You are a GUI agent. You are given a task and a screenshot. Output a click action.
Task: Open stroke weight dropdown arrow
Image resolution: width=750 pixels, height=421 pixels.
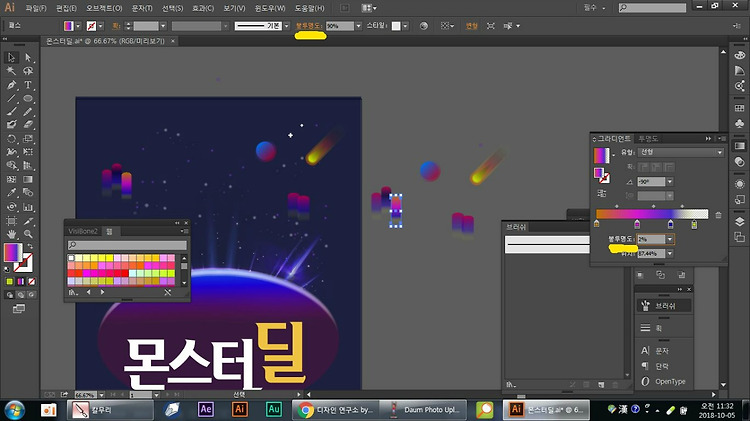click(x=163, y=26)
